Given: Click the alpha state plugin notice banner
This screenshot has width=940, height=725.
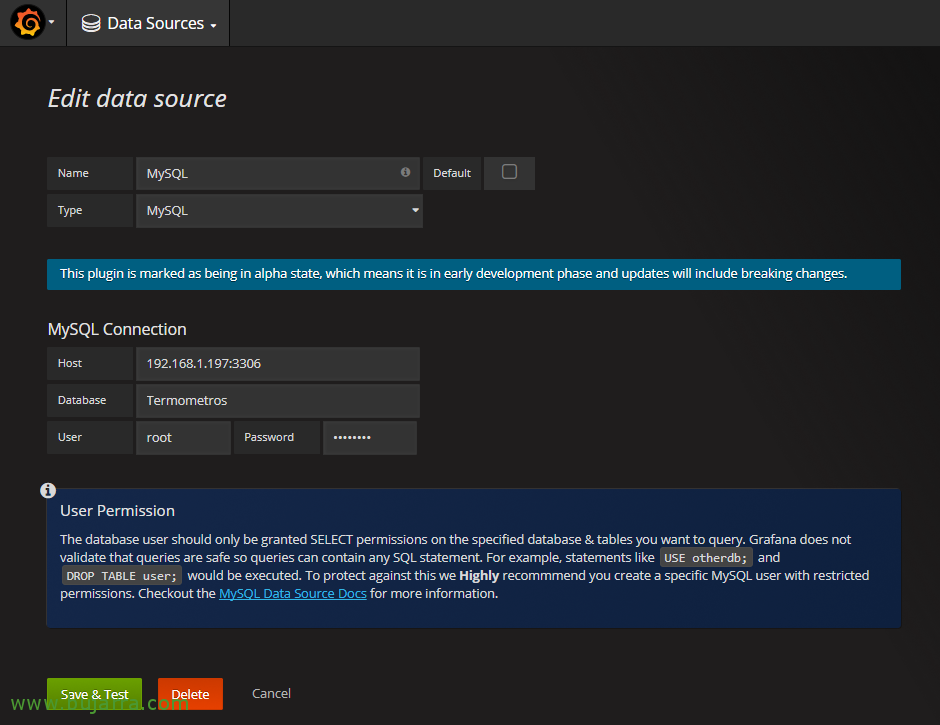Looking at the screenshot, I should [x=474, y=274].
